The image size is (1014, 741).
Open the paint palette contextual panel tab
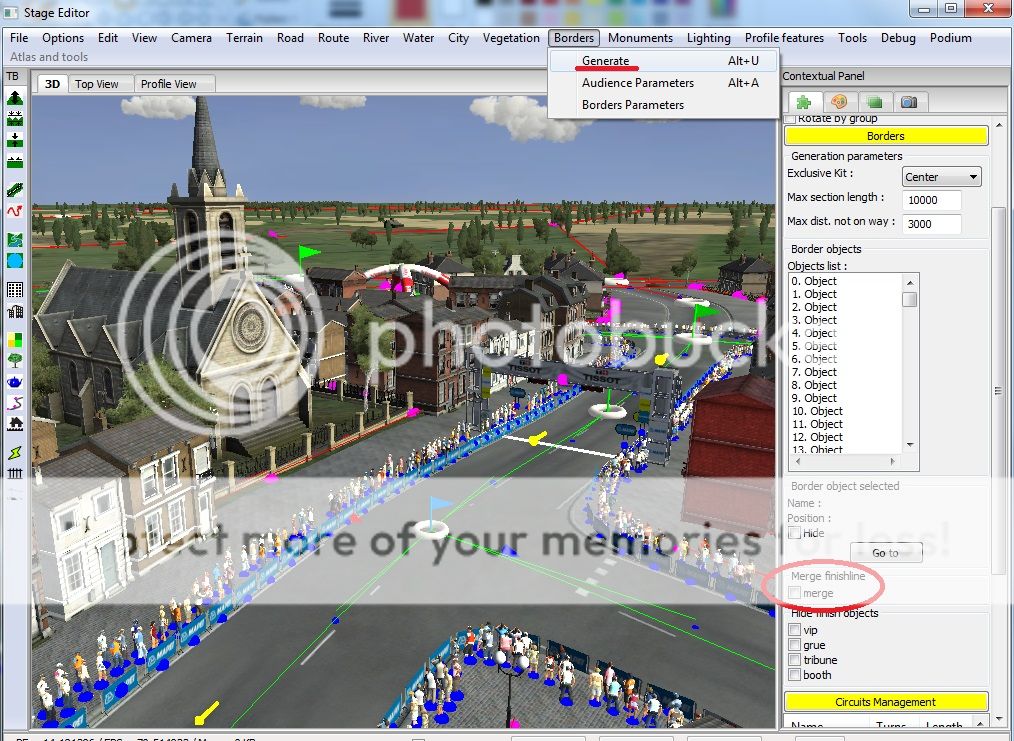point(839,102)
